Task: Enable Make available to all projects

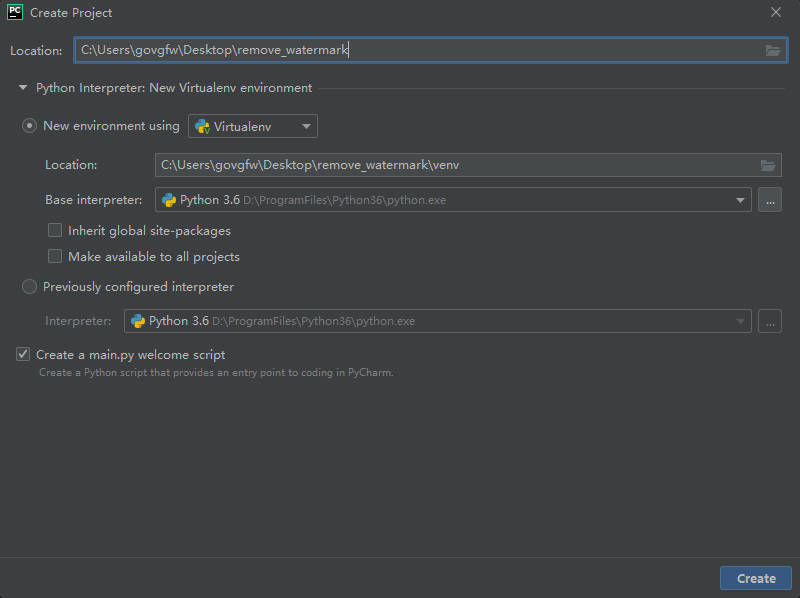Action: [55, 256]
